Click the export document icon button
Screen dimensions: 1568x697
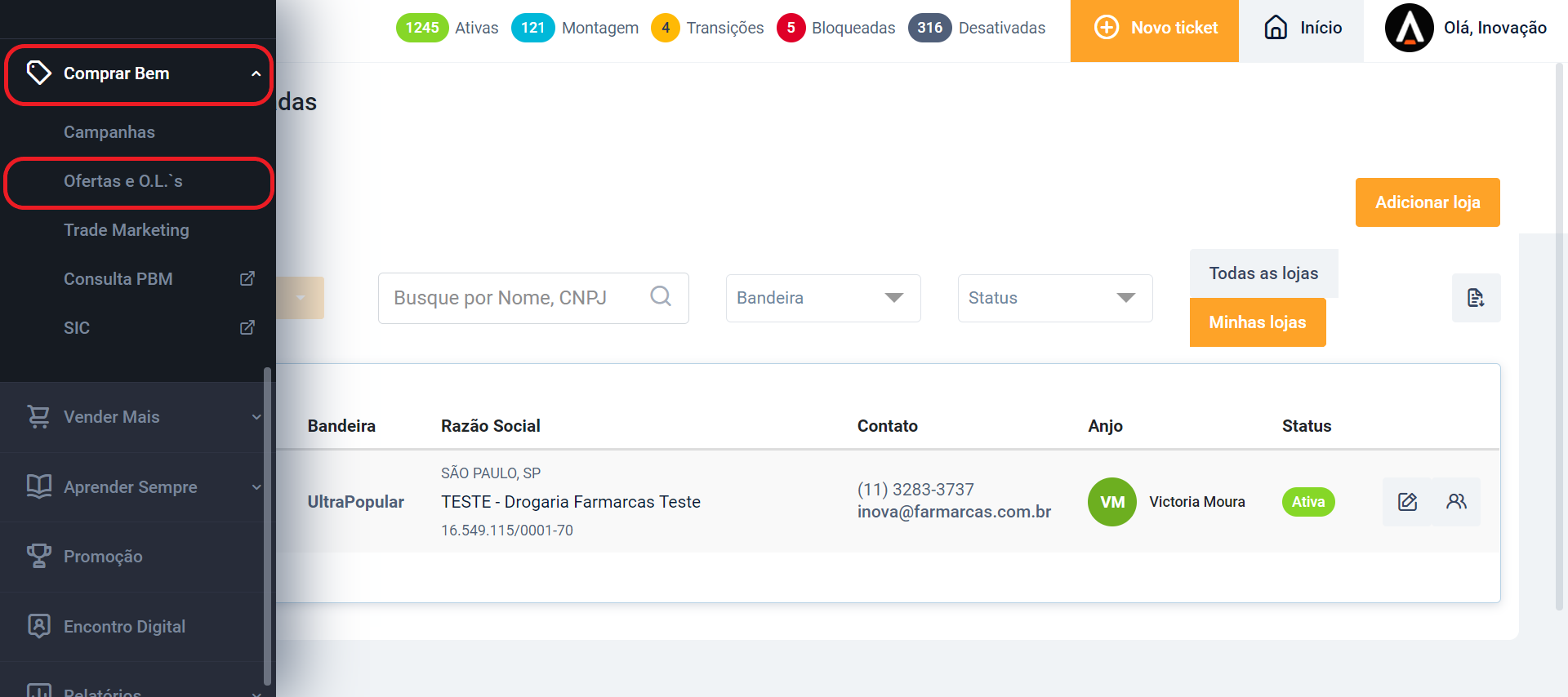tap(1476, 298)
